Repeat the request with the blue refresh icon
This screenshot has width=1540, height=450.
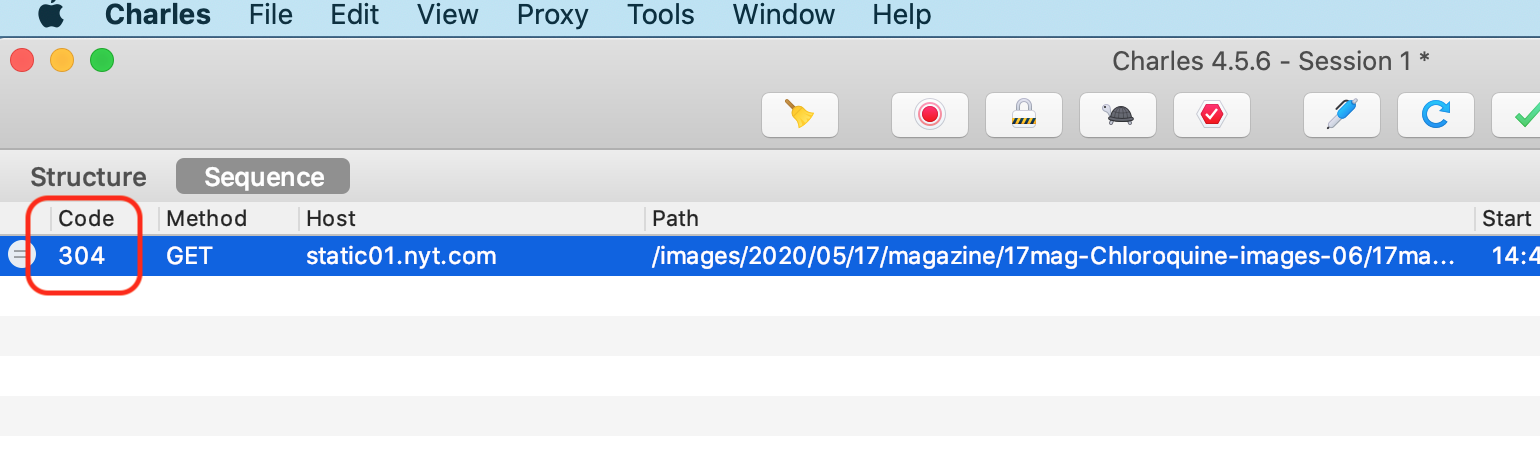[x=1435, y=115]
